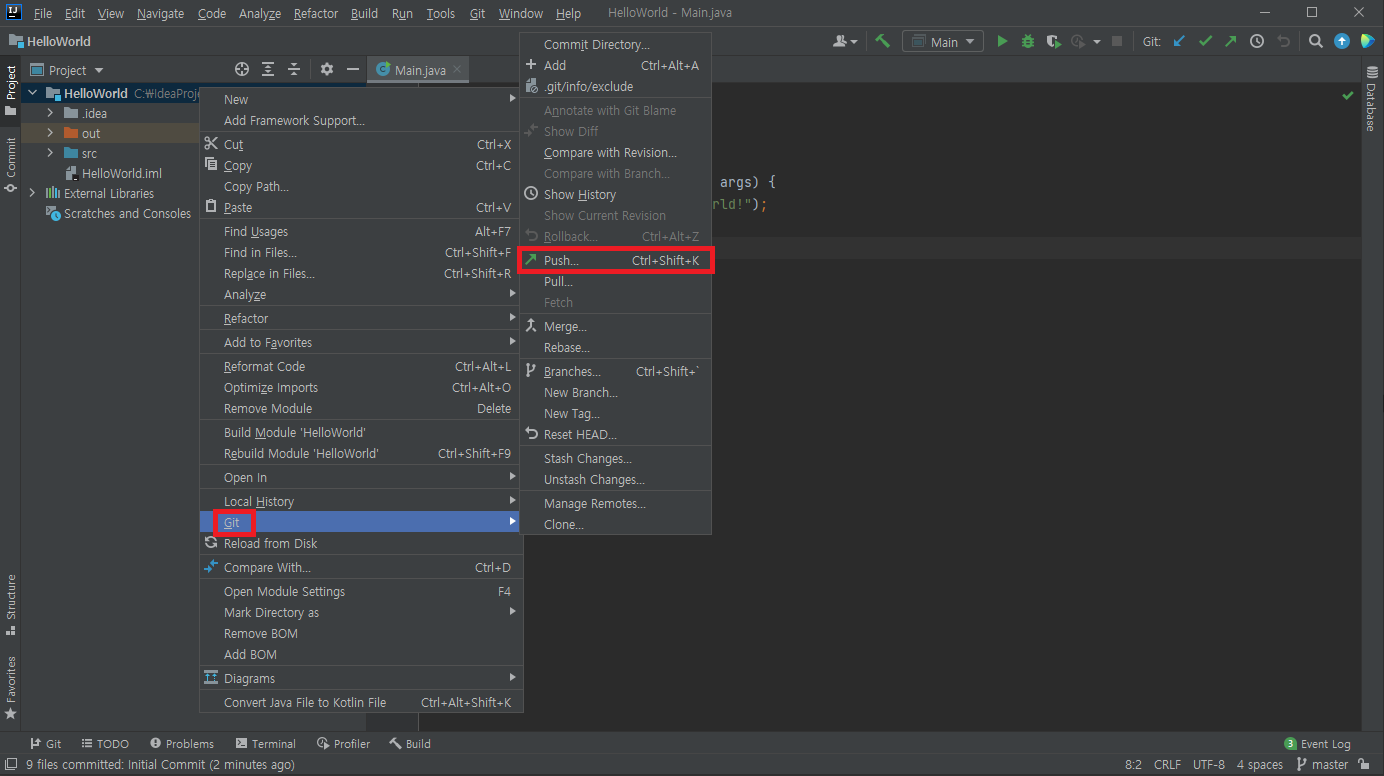
Task: Open the TODO tool window
Action: pyautogui.click(x=105, y=743)
